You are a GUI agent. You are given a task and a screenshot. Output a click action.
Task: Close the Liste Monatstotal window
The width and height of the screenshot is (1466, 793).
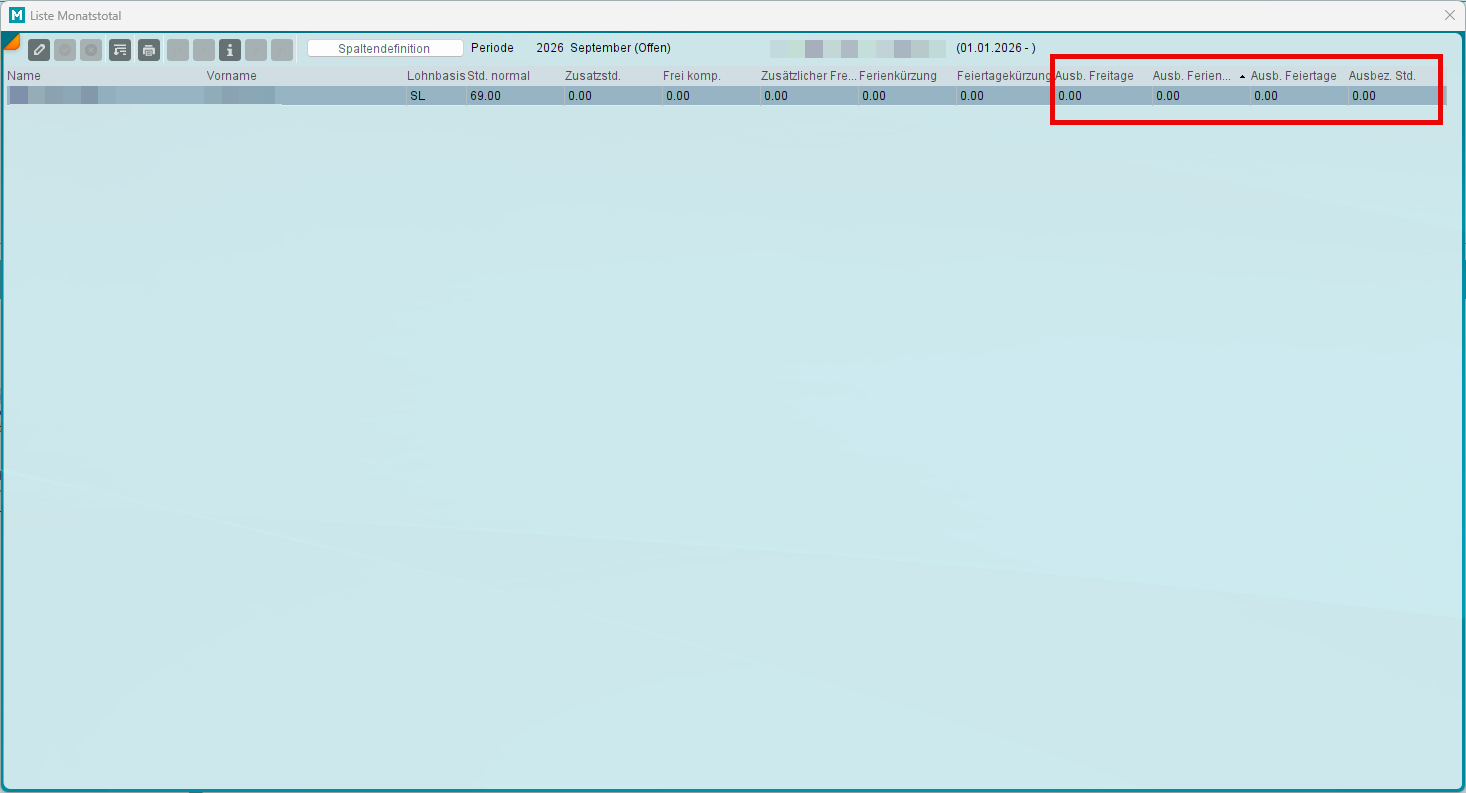[1450, 15]
